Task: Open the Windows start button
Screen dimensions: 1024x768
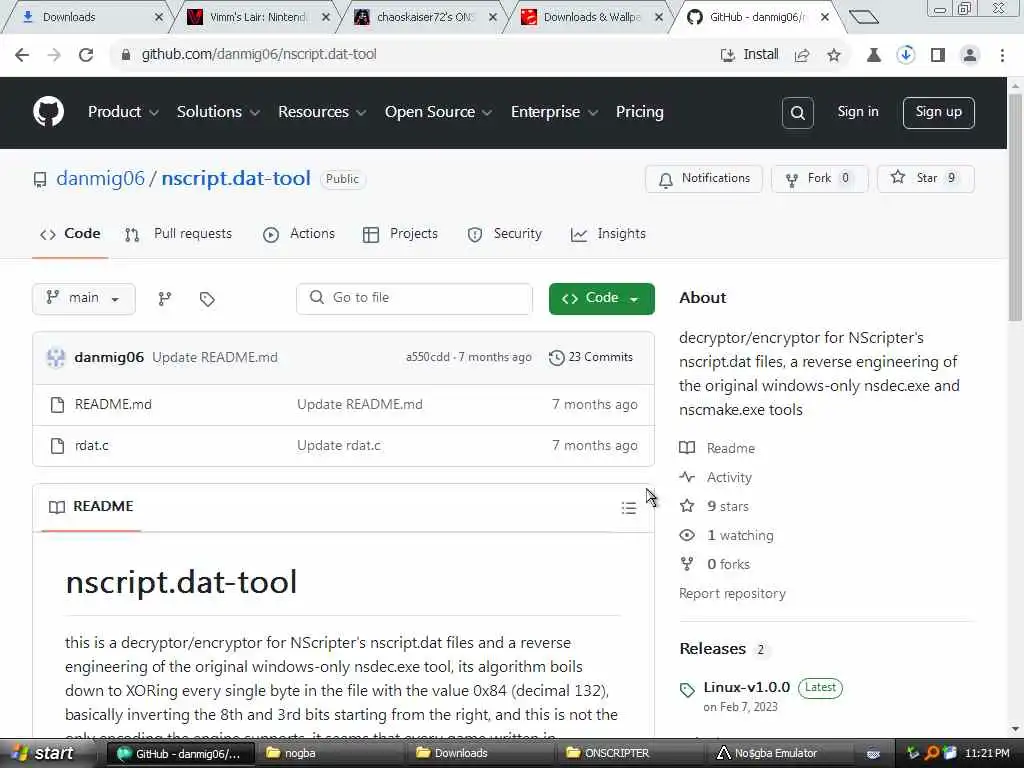Action: [43, 753]
